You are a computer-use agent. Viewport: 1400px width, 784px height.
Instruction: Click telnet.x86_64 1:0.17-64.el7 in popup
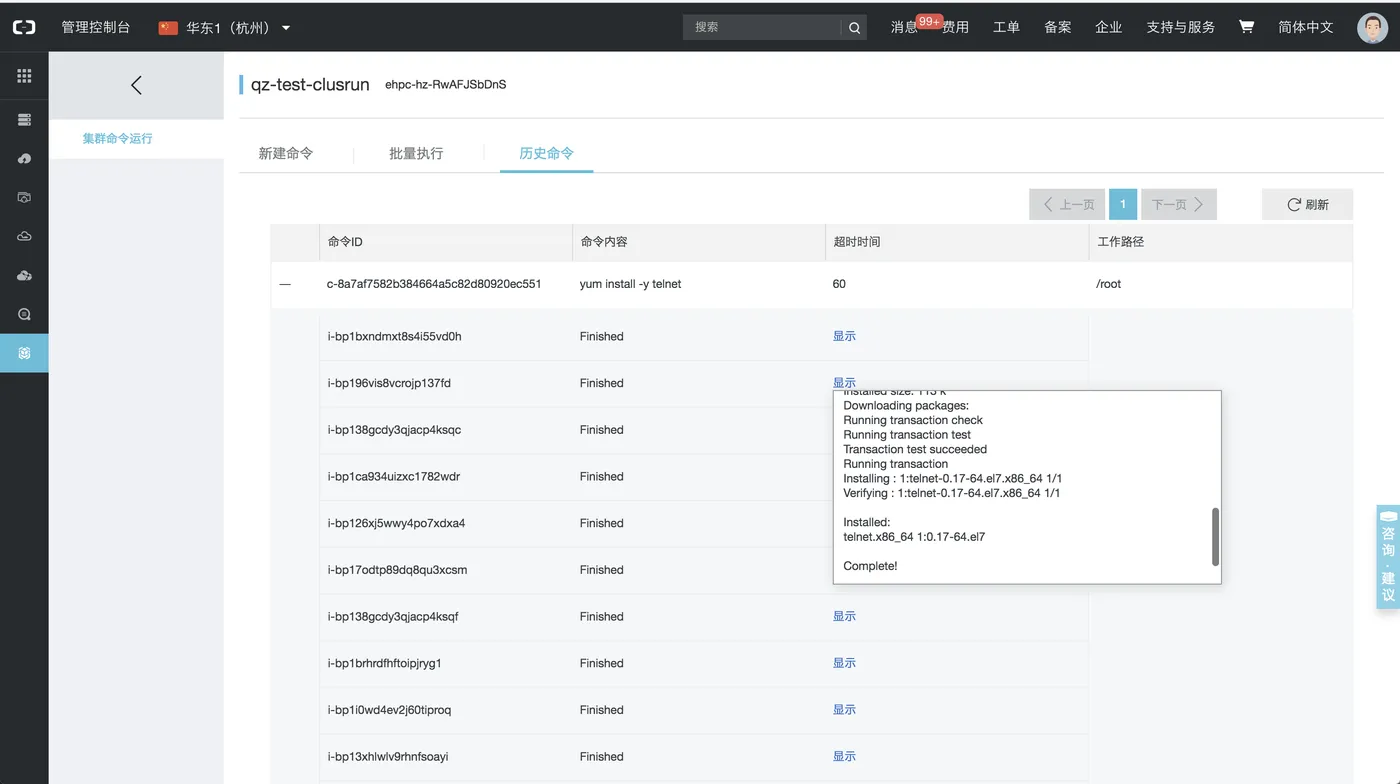coord(914,537)
